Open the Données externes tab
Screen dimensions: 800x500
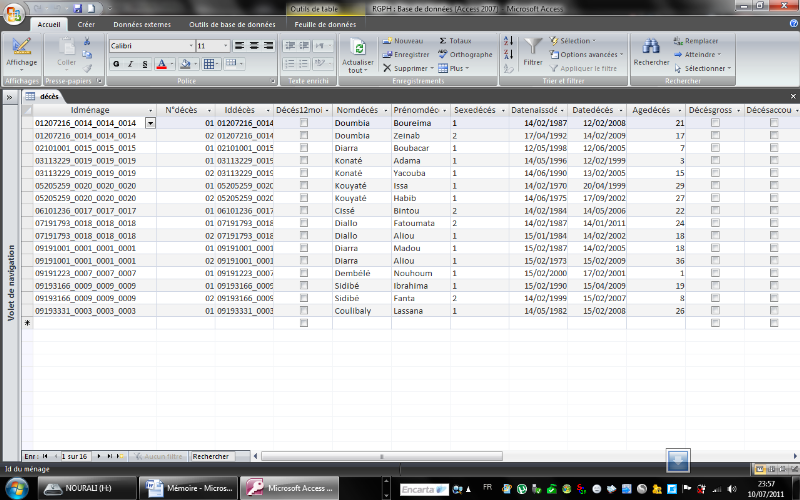click(x=140, y=24)
